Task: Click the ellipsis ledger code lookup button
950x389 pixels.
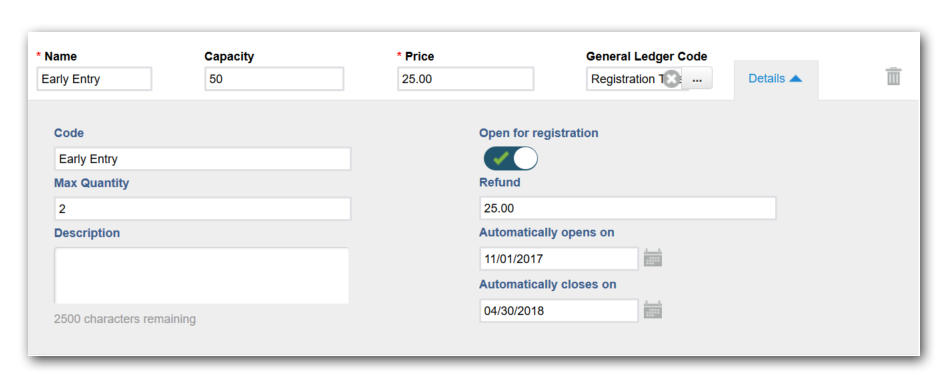Action: 697,79
